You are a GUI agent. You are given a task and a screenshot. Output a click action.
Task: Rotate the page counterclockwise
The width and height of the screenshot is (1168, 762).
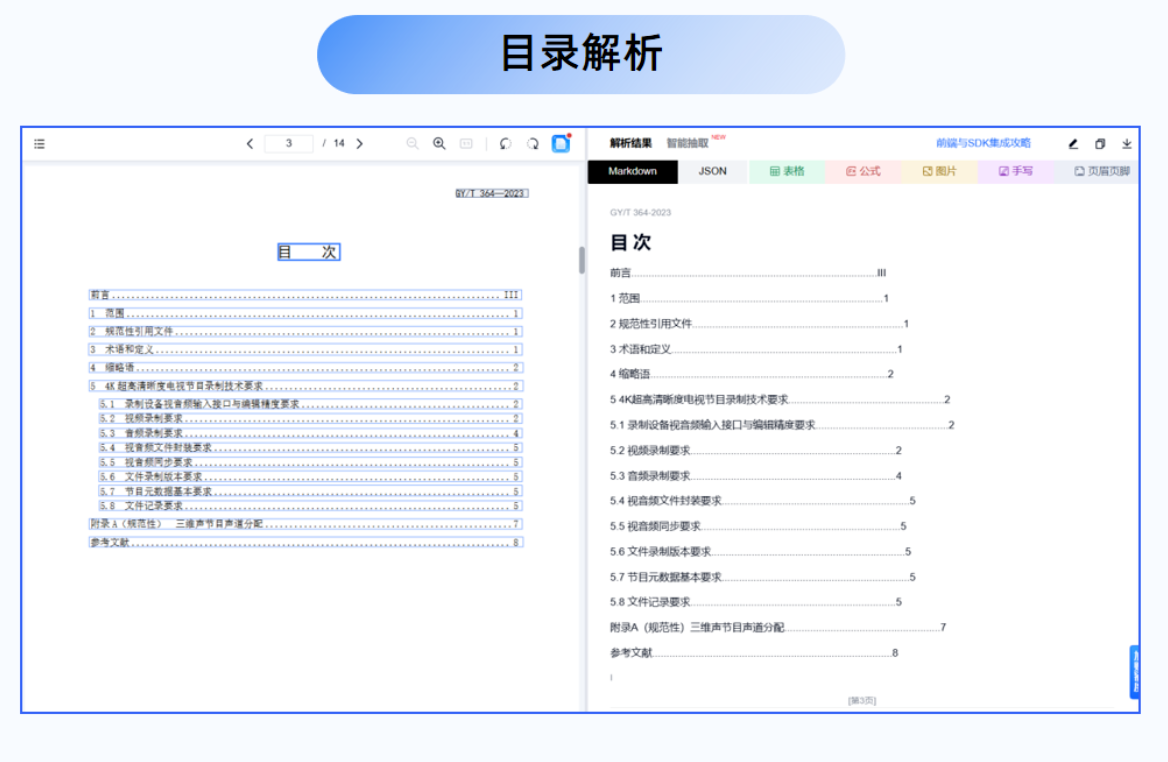point(506,144)
